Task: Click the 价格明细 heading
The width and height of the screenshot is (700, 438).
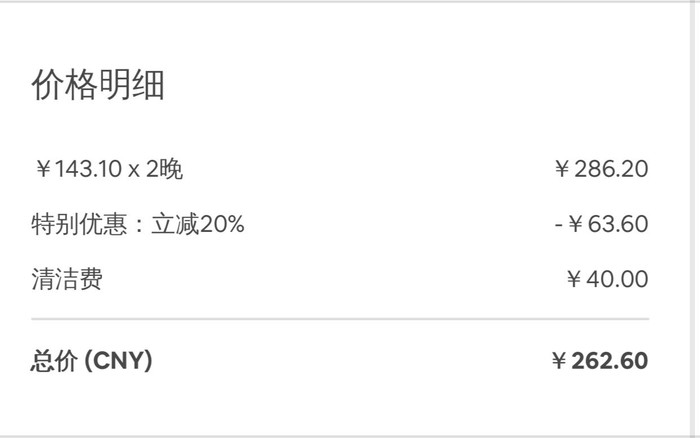Action: pos(98,86)
